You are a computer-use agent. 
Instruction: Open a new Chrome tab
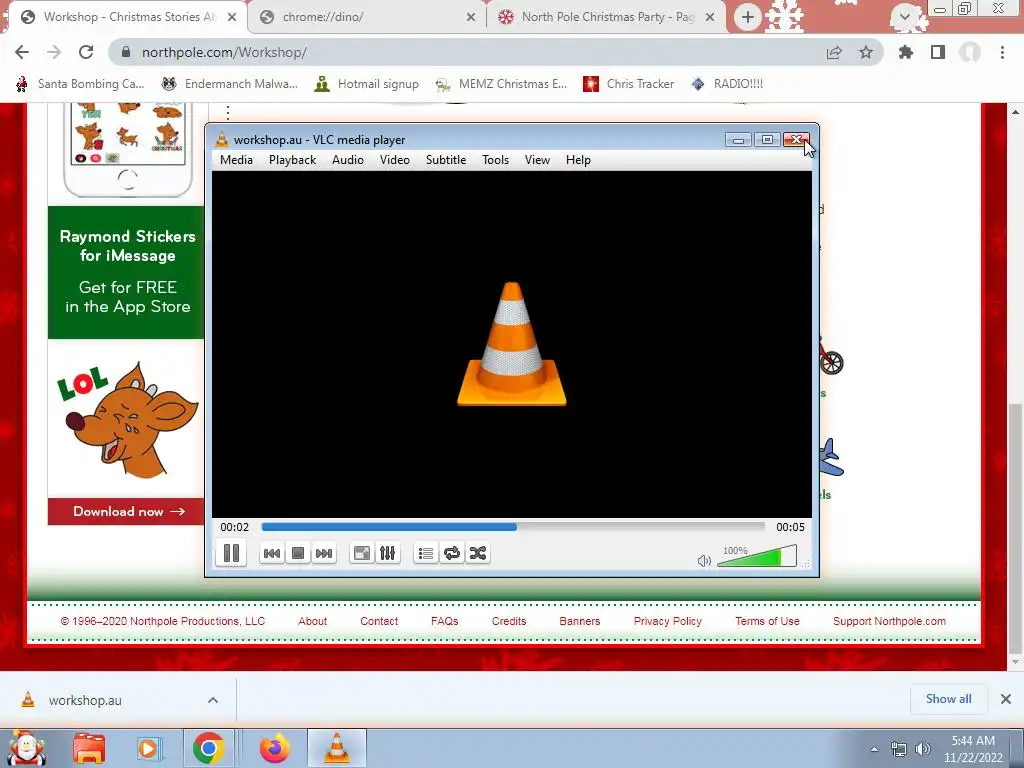point(748,17)
